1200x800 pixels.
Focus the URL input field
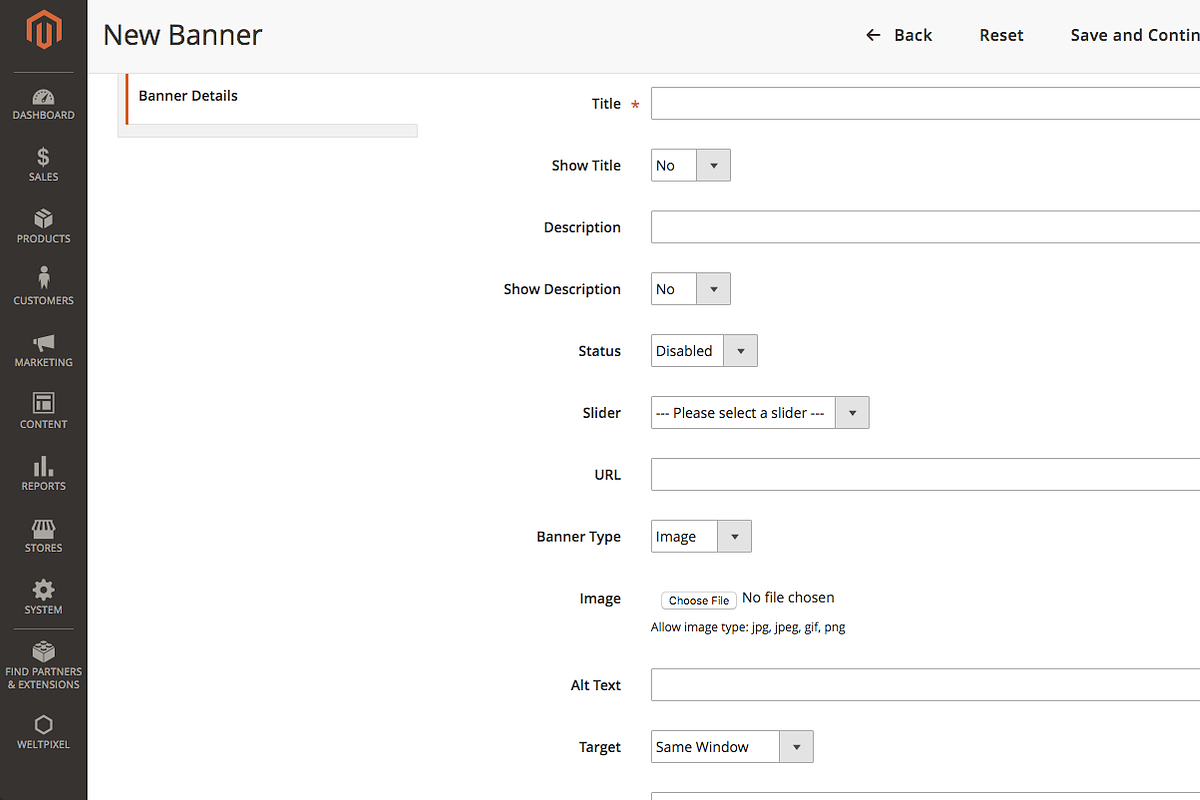tap(925, 475)
